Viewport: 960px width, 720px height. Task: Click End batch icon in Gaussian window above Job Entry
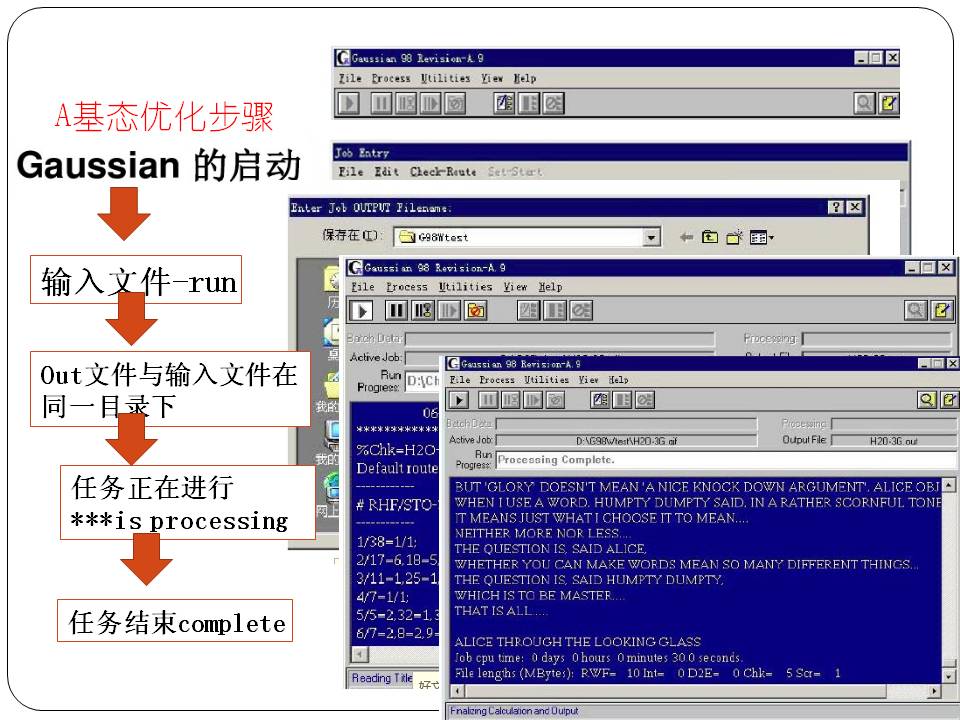553,103
